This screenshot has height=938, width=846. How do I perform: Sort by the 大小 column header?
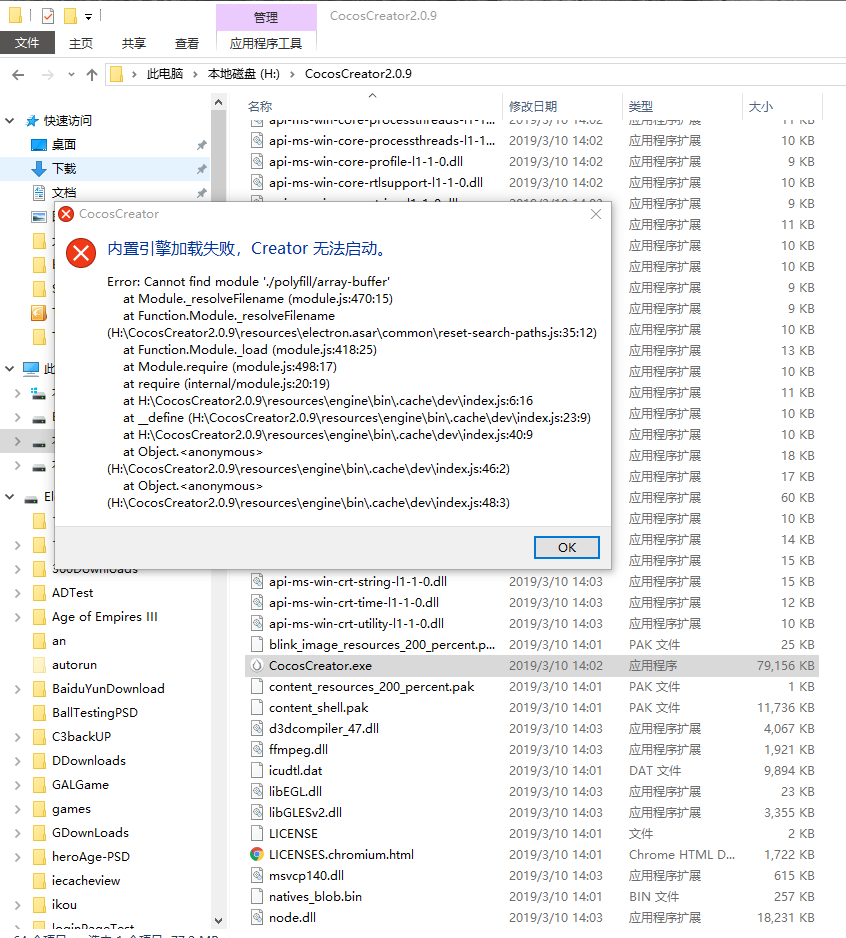[x=760, y=106]
